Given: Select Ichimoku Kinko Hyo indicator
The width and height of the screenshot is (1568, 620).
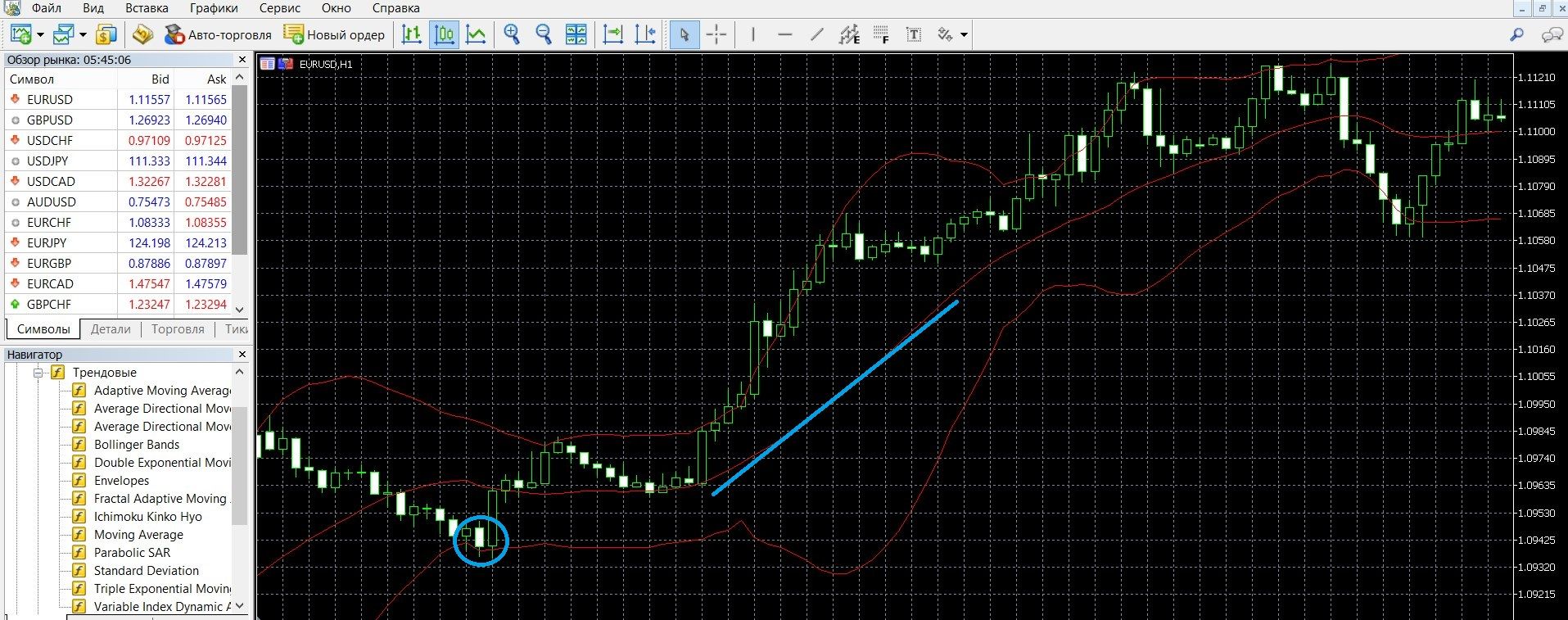Looking at the screenshot, I should pyautogui.click(x=148, y=517).
